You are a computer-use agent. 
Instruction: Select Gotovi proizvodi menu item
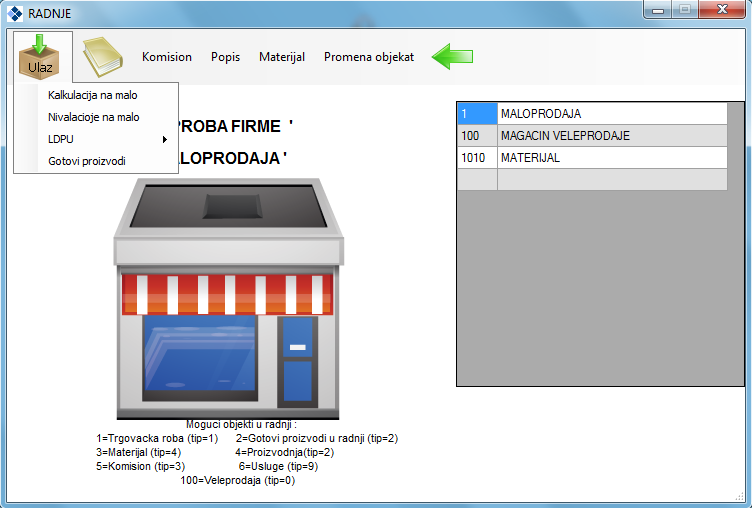(87, 161)
